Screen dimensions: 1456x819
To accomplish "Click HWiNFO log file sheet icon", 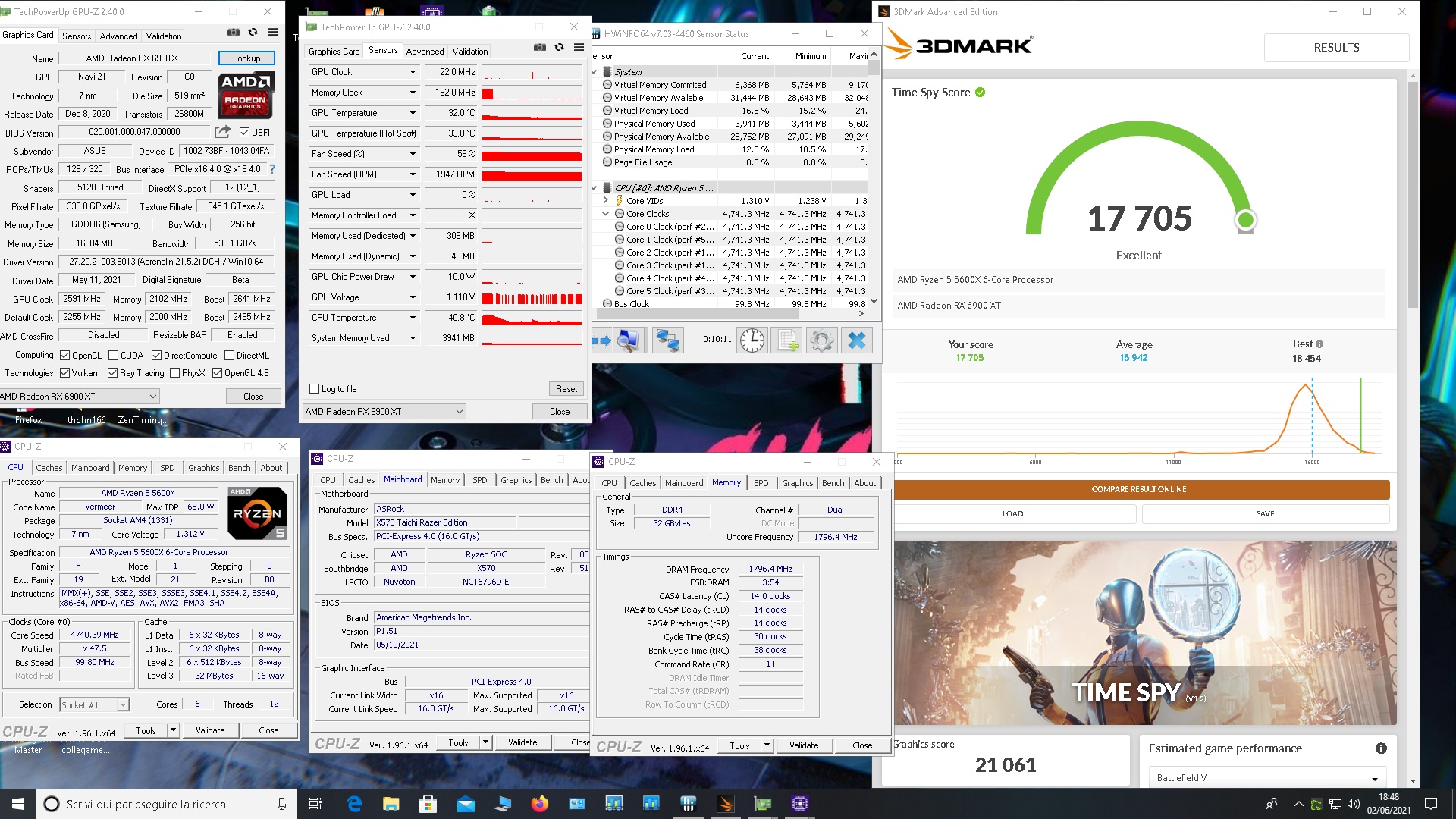I will click(x=787, y=340).
